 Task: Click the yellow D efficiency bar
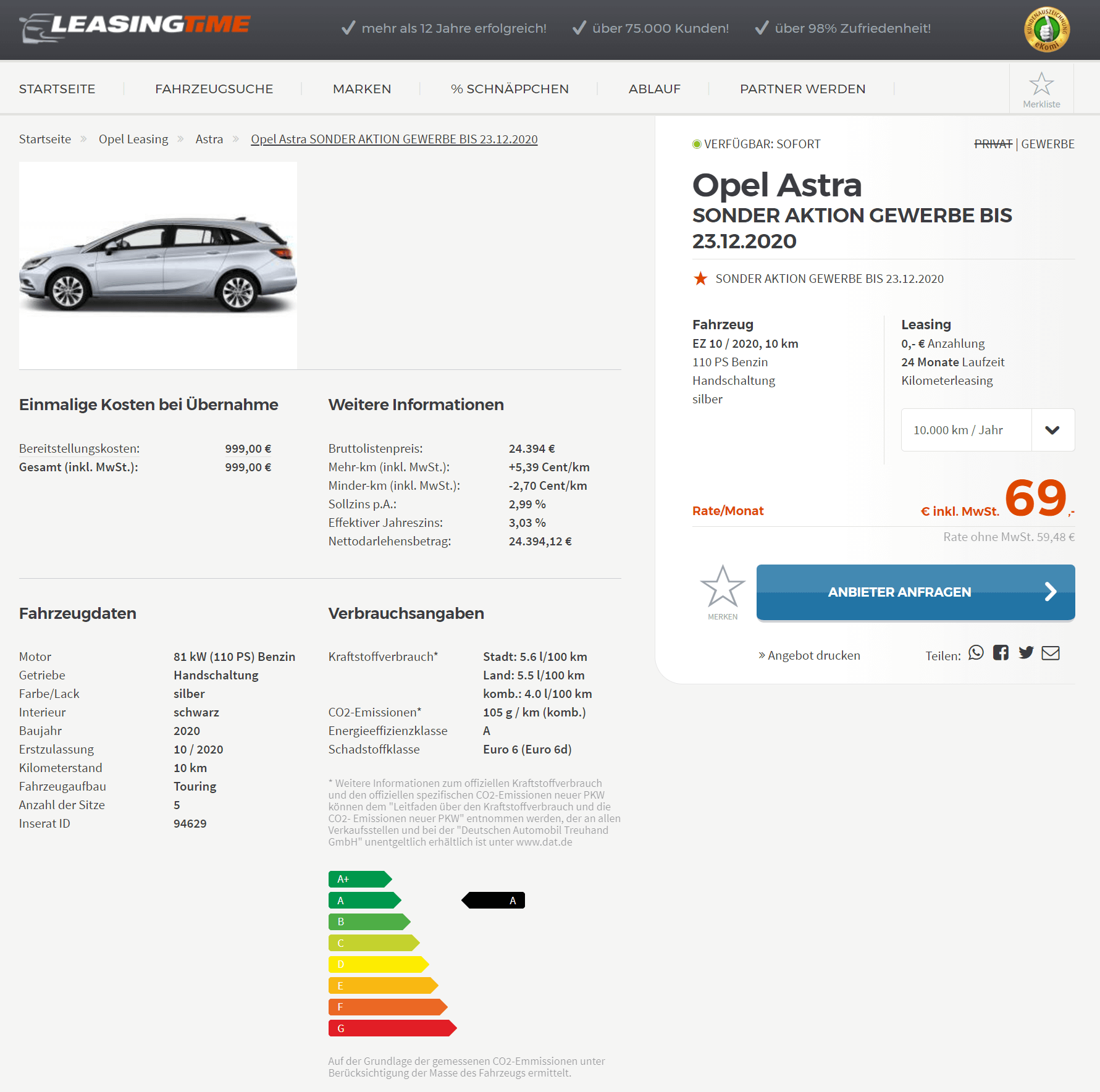[379, 964]
